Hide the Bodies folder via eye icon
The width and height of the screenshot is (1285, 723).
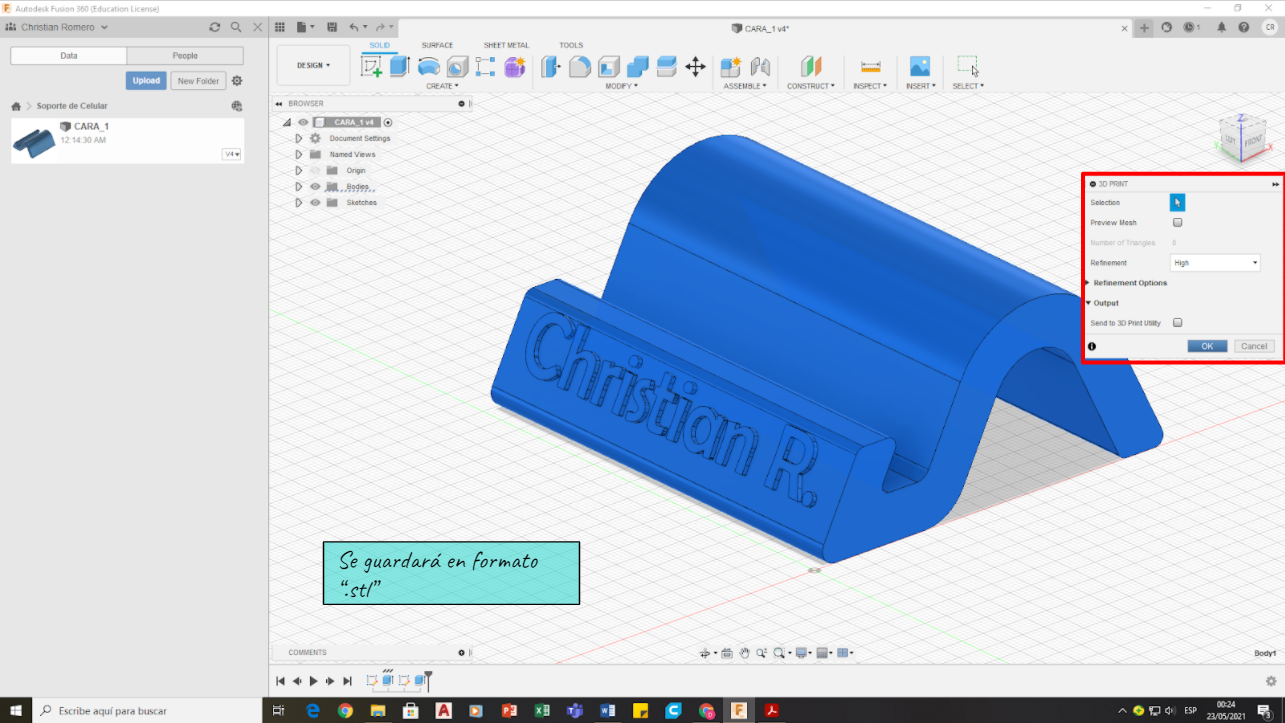pos(315,187)
